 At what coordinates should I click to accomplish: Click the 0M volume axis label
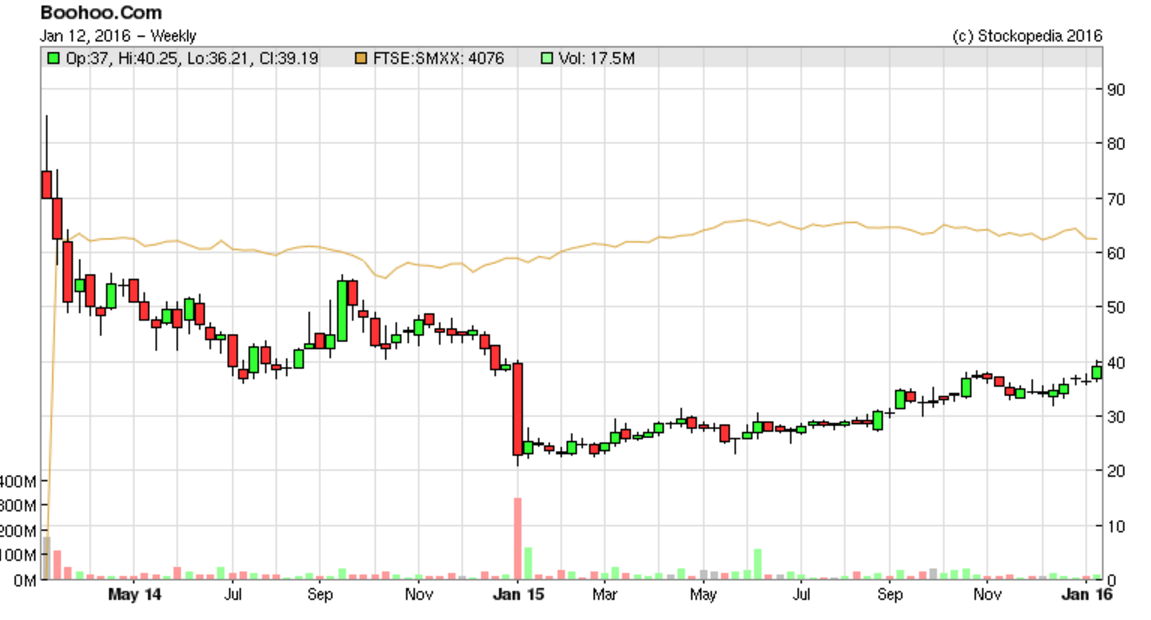[23, 580]
